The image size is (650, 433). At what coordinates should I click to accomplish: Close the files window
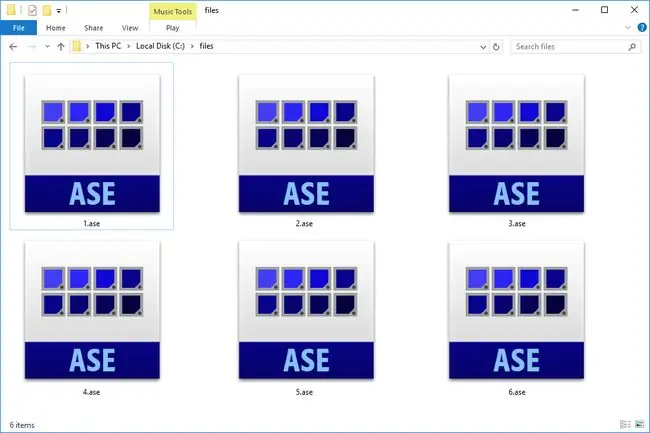click(634, 10)
